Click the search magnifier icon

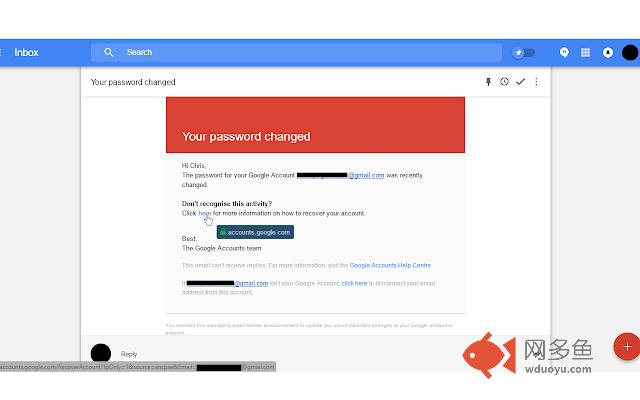click(109, 52)
